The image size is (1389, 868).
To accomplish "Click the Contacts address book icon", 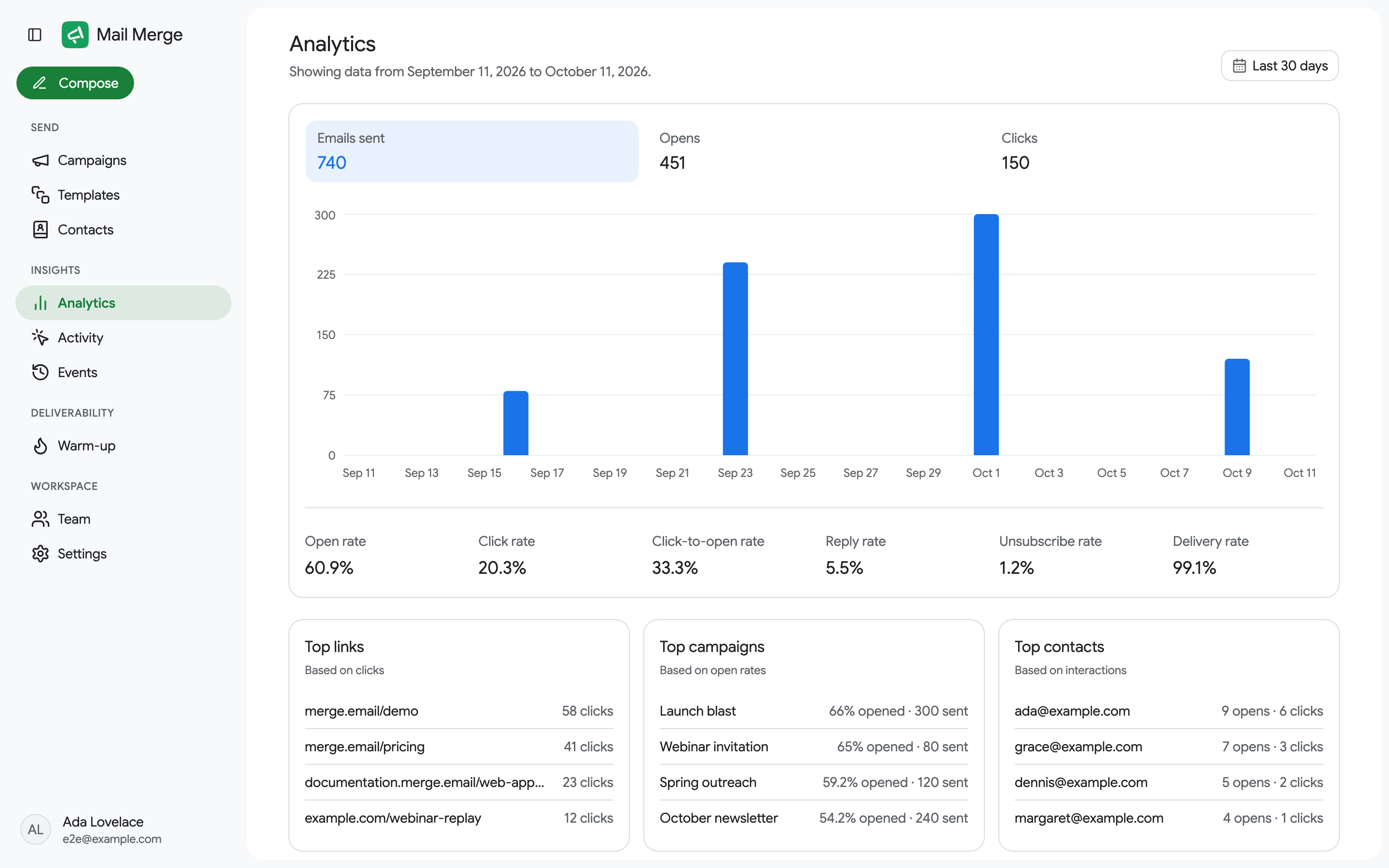I will point(40,230).
